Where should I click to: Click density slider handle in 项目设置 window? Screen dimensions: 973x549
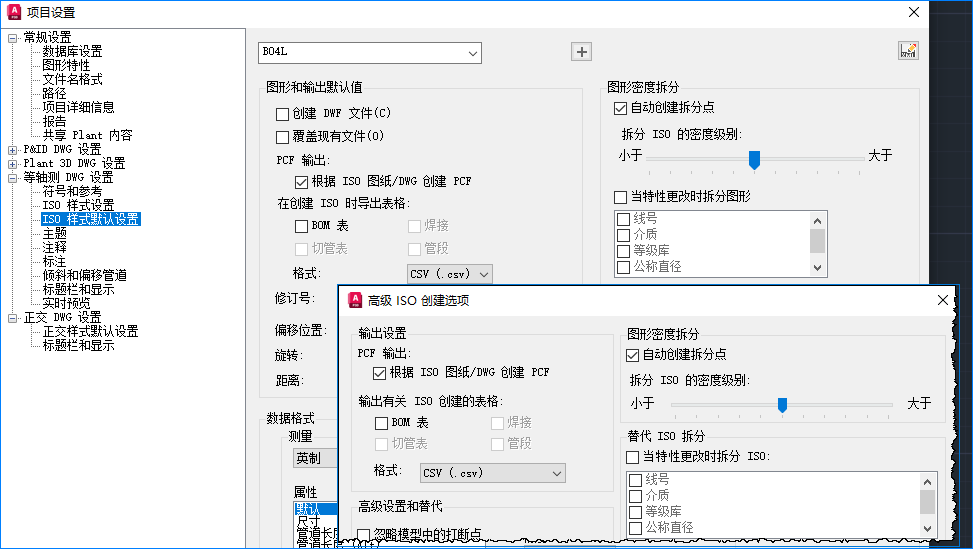[x=755, y=160]
